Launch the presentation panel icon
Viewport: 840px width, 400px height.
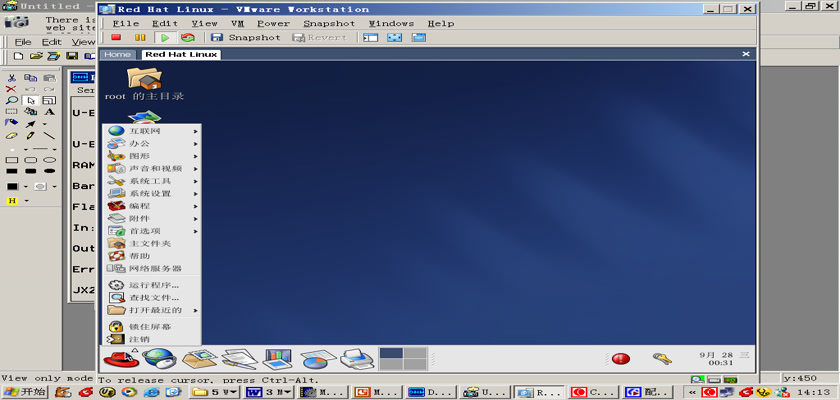coord(278,358)
